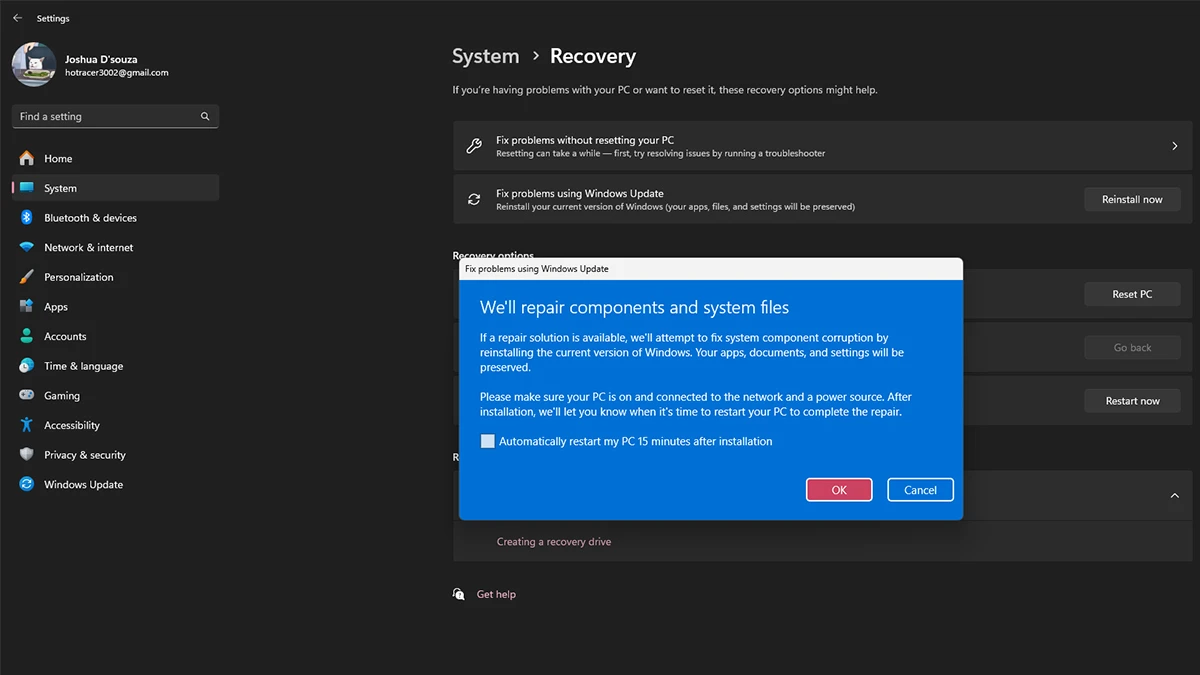Click the Go back button
Image resolution: width=1200 pixels, height=675 pixels.
(x=1132, y=347)
